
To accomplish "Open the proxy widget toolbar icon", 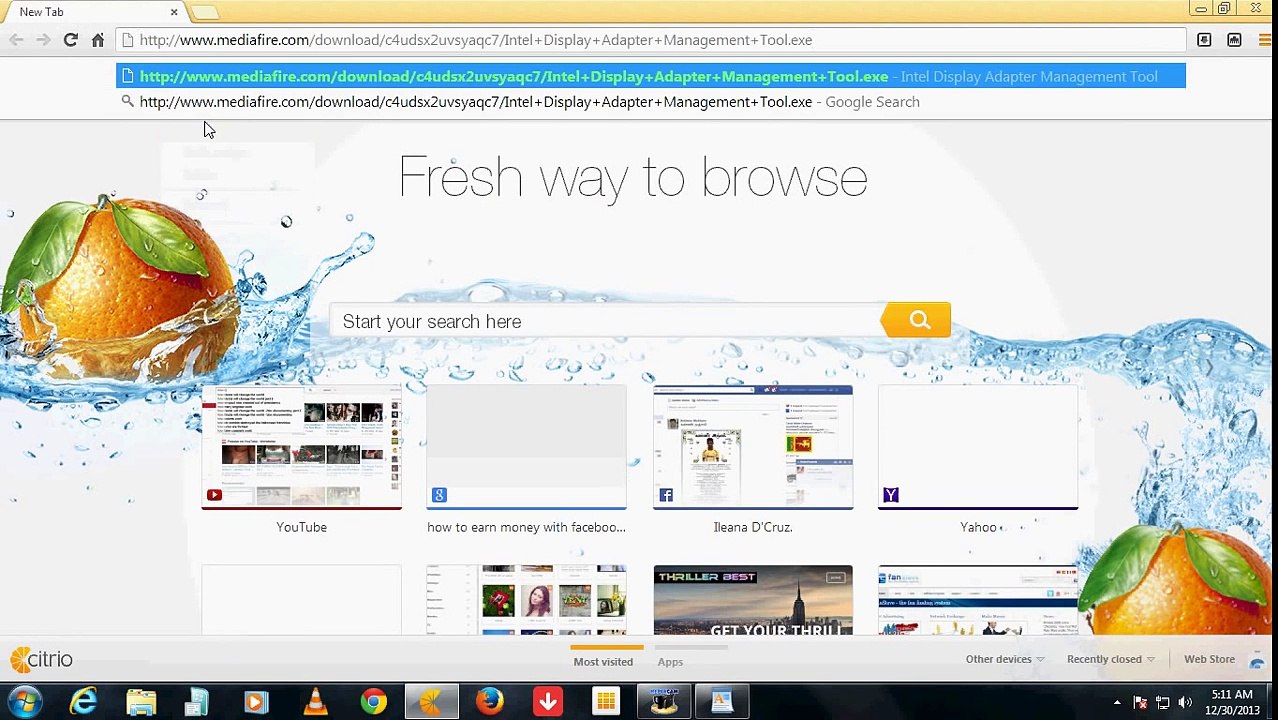I will click(1234, 40).
